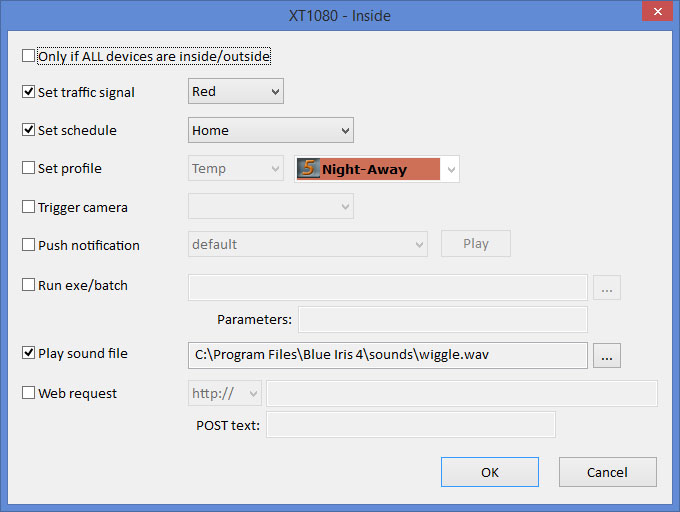Dismiss dialog with Cancel button
Image resolution: width=680 pixels, height=512 pixels.
coord(607,472)
